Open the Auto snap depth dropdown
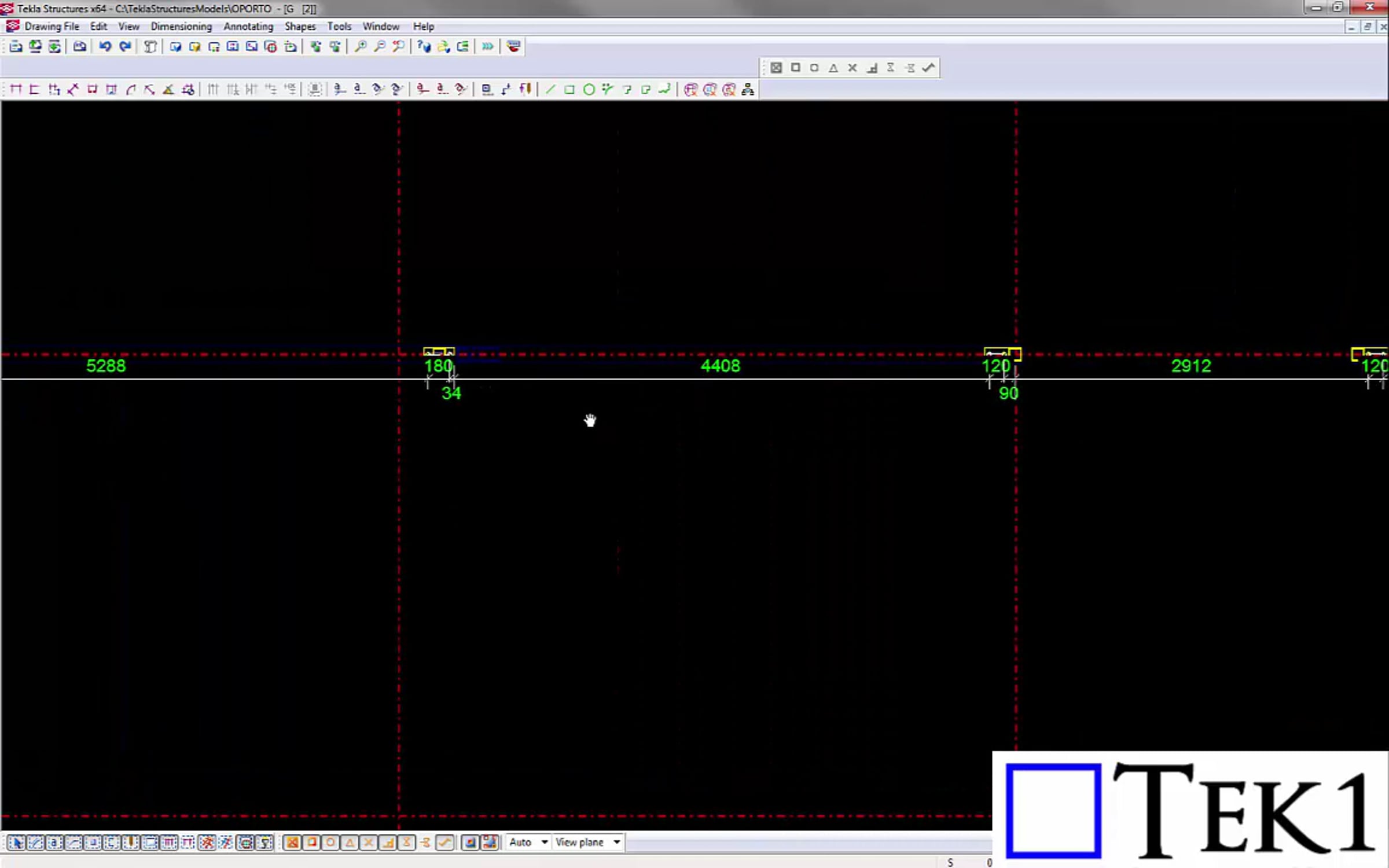The width and height of the screenshot is (1389, 868). point(528,843)
